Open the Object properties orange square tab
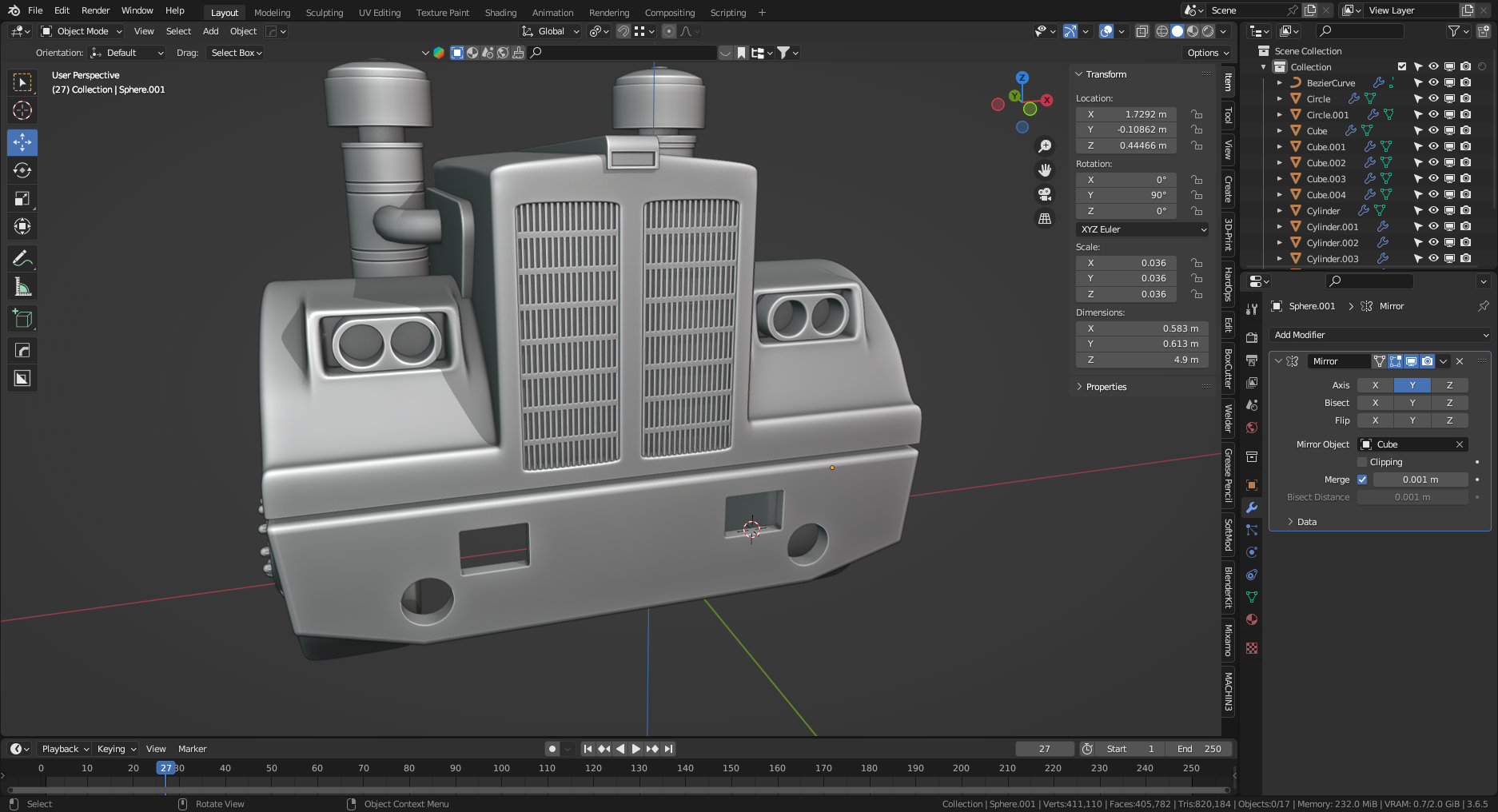 1252,485
